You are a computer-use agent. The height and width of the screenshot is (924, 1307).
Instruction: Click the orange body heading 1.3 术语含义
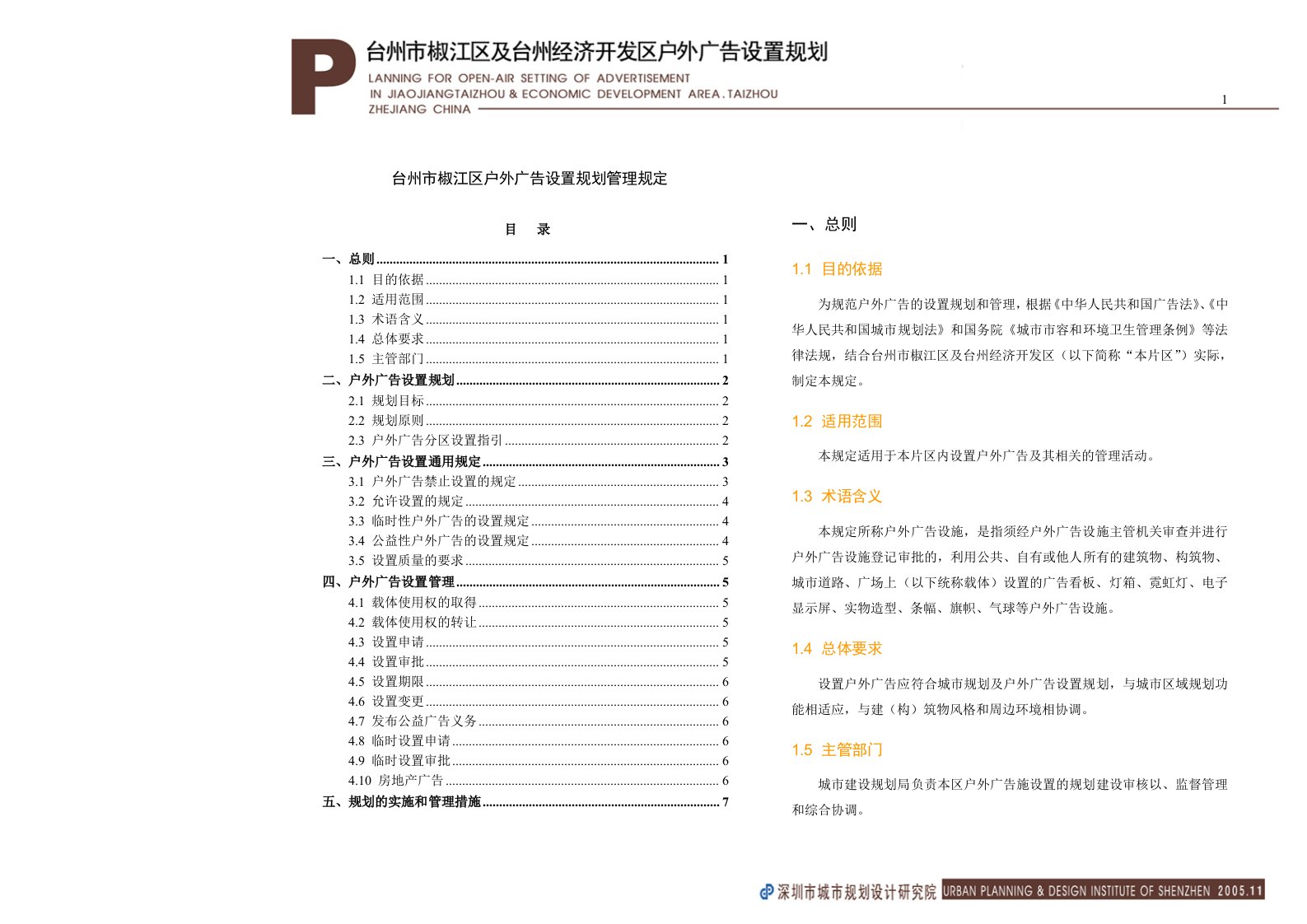click(x=837, y=497)
